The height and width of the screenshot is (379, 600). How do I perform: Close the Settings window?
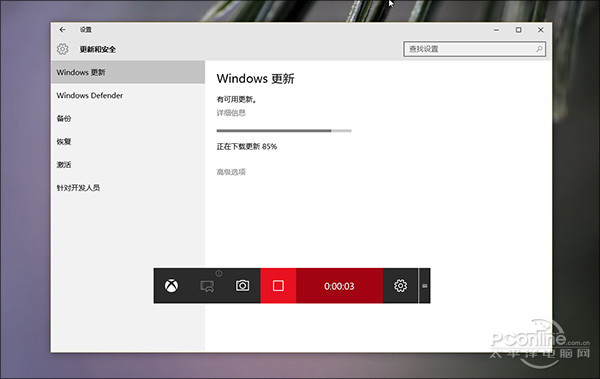(x=541, y=29)
